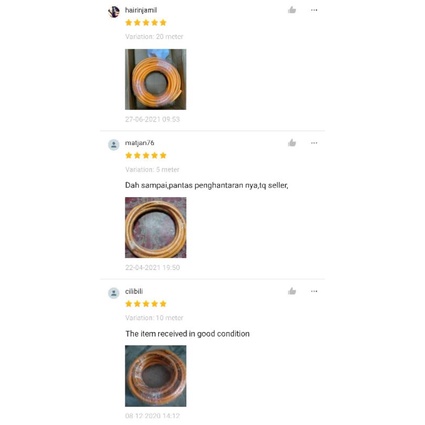Image resolution: width=425 pixels, height=425 pixels.
Task: Select hairinjamil's five-star rating
Action: pyautogui.click(x=146, y=23)
